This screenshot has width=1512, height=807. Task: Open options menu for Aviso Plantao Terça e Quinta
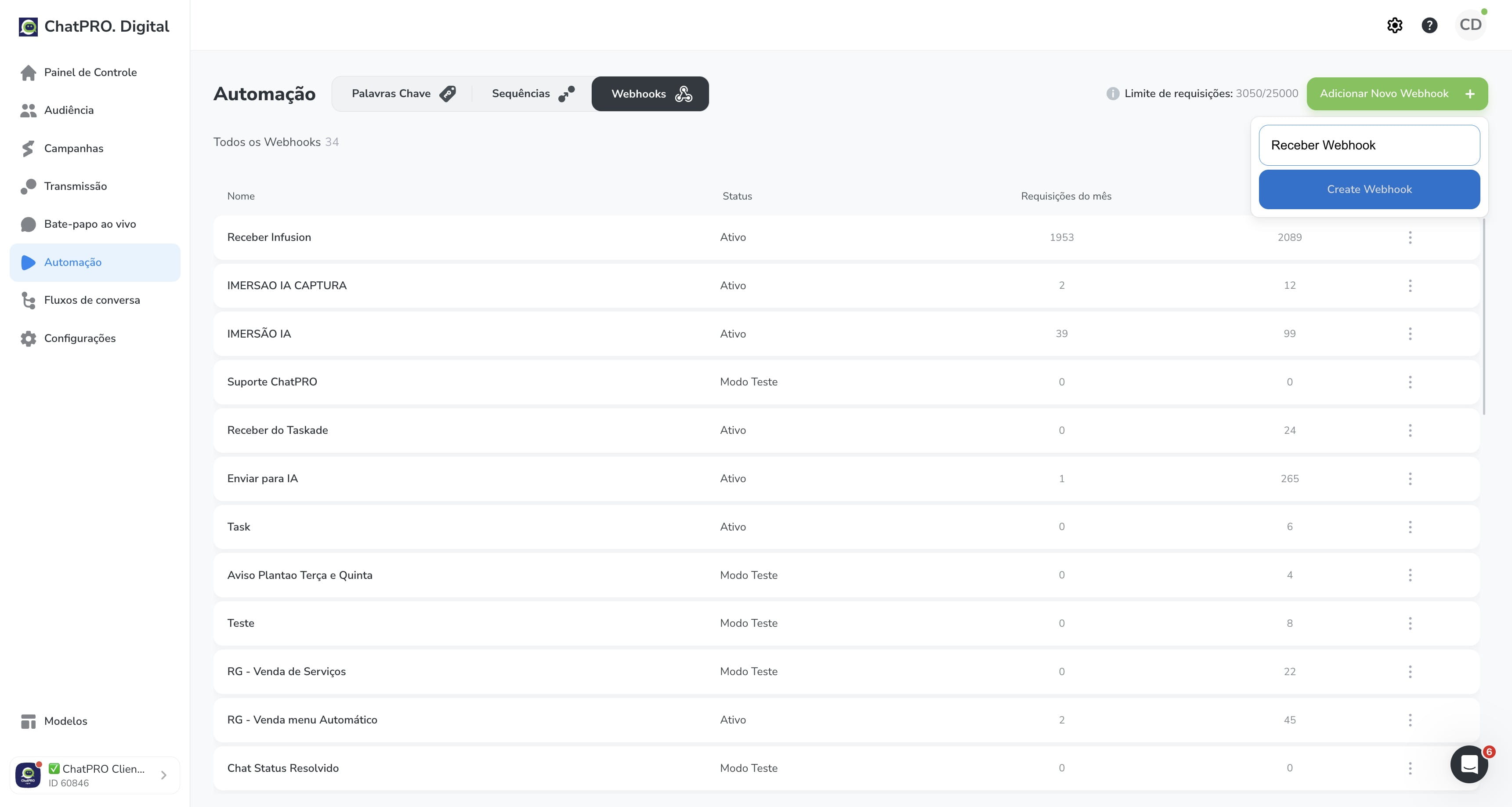click(x=1410, y=575)
